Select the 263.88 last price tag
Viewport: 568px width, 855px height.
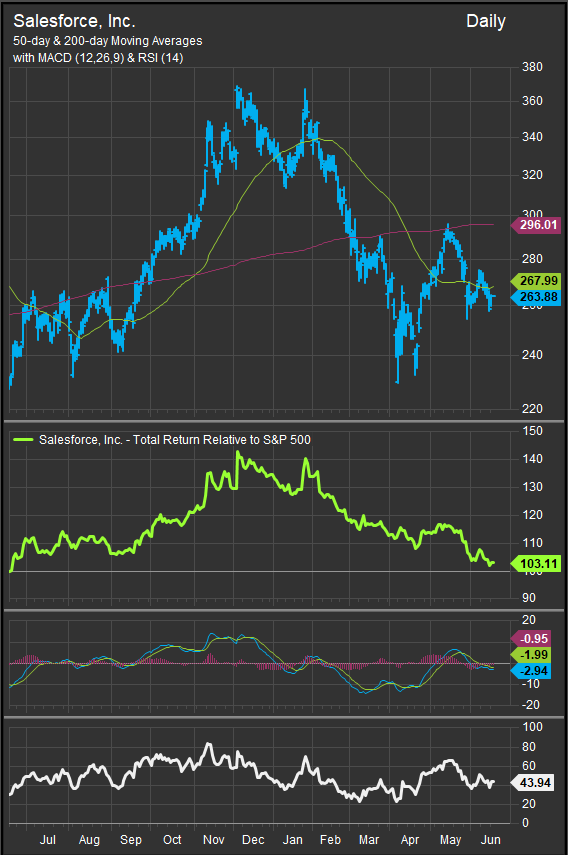[x=536, y=297]
